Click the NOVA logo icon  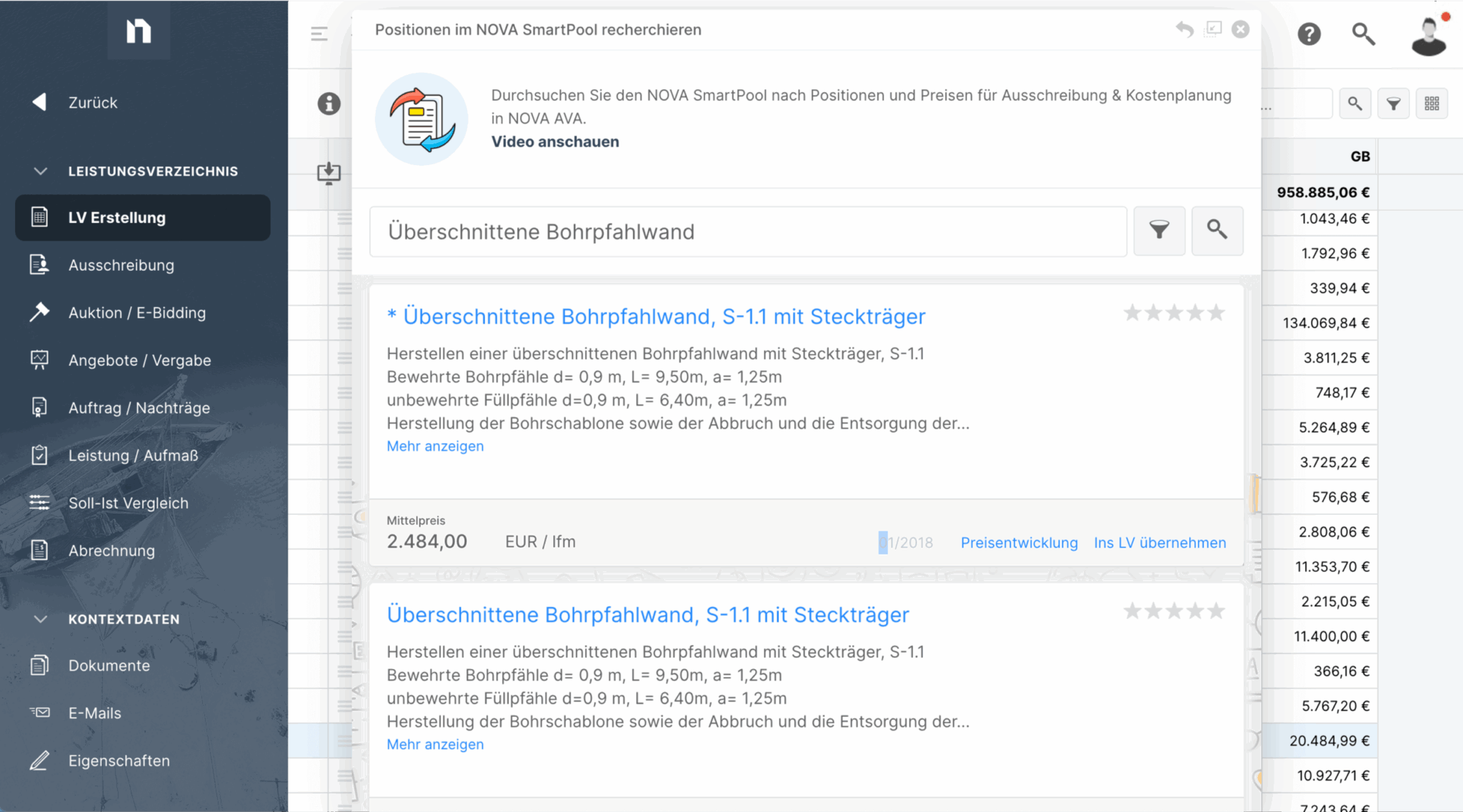139,31
